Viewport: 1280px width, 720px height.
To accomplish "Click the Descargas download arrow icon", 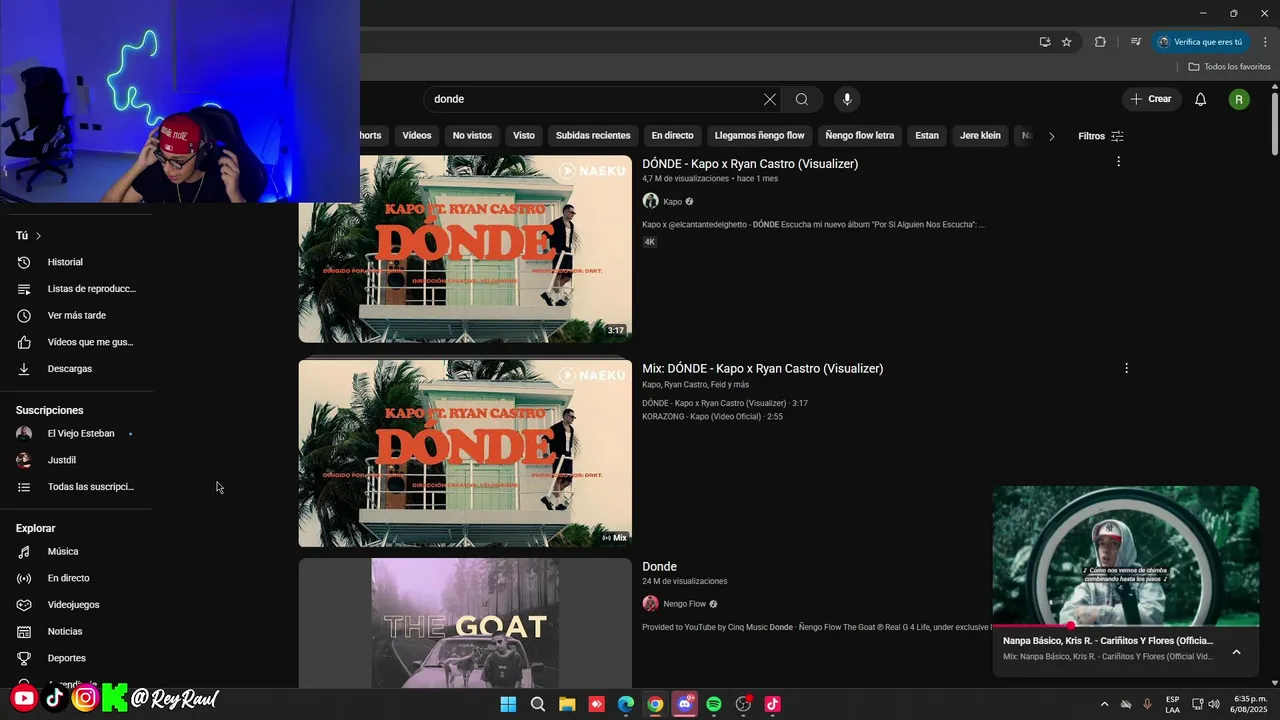I will [24, 369].
